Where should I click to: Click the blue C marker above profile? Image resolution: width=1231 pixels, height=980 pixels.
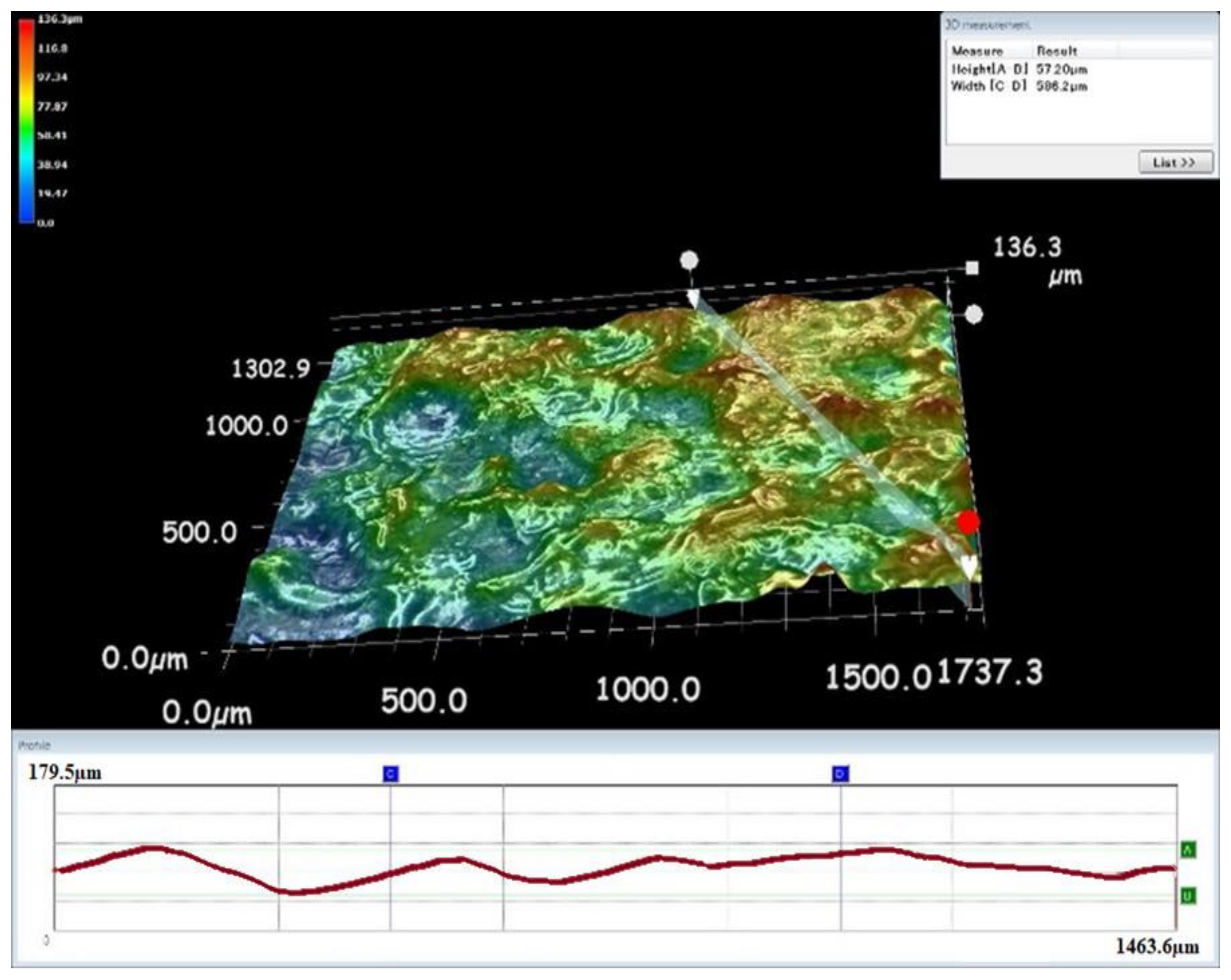tap(391, 774)
